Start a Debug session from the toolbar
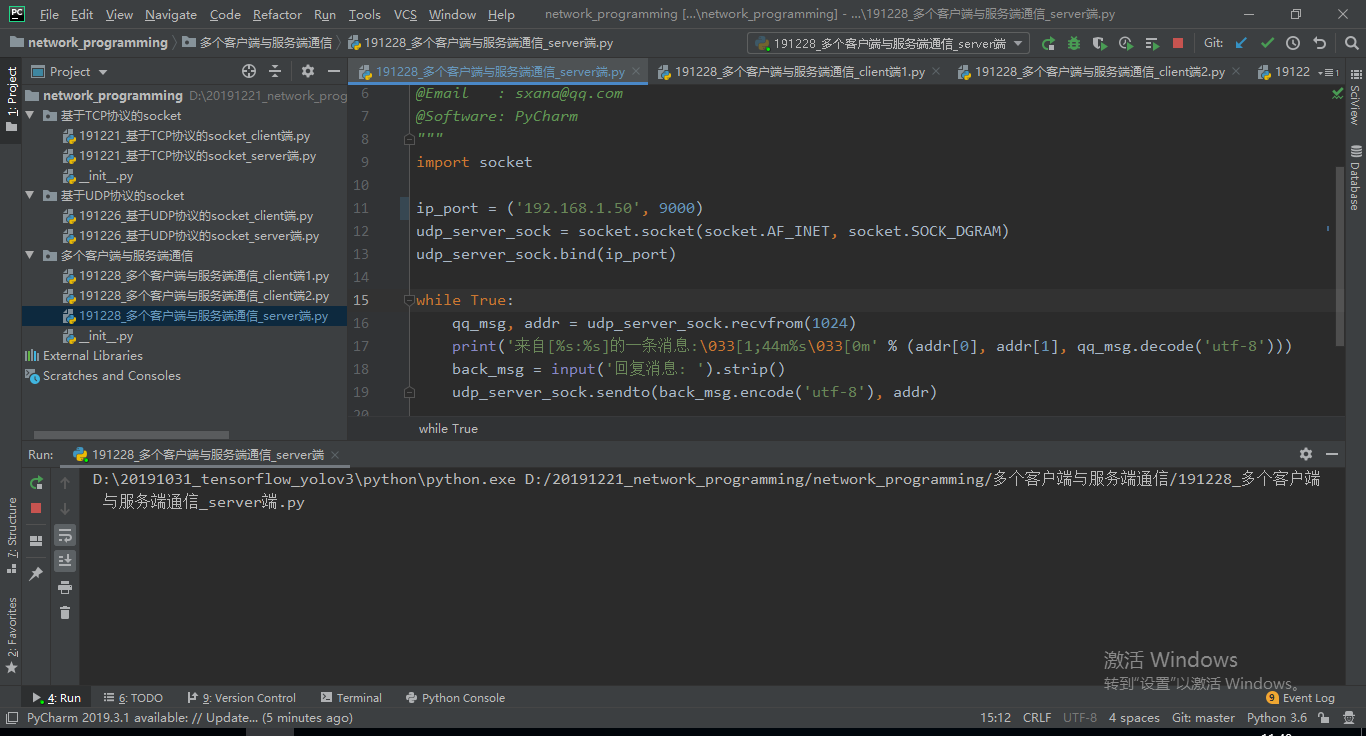This screenshot has width=1366, height=736. coord(1073,42)
